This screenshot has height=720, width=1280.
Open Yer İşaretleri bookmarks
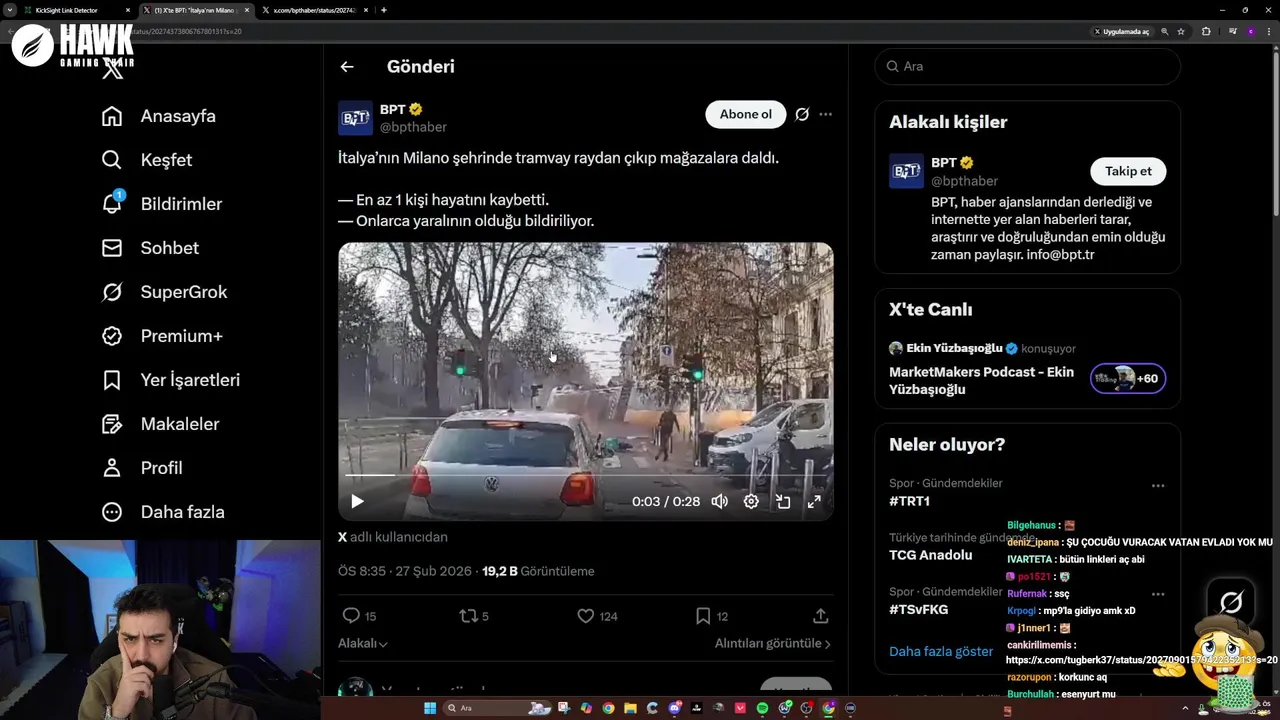pos(171,380)
